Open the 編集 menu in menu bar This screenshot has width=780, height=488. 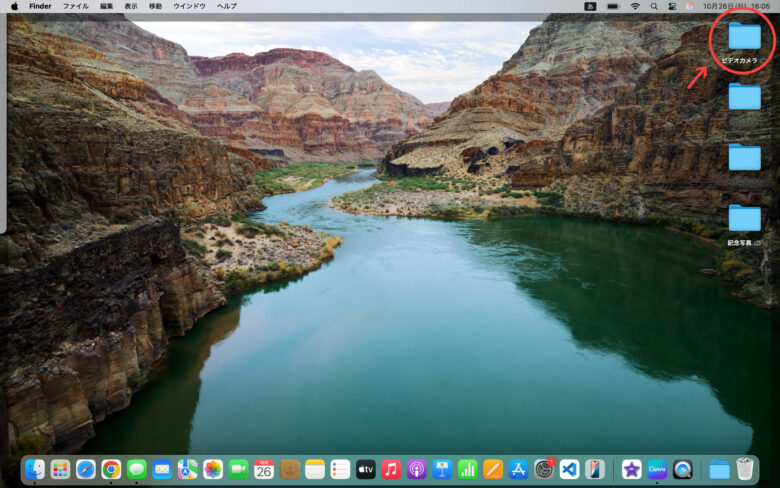[x=106, y=6]
